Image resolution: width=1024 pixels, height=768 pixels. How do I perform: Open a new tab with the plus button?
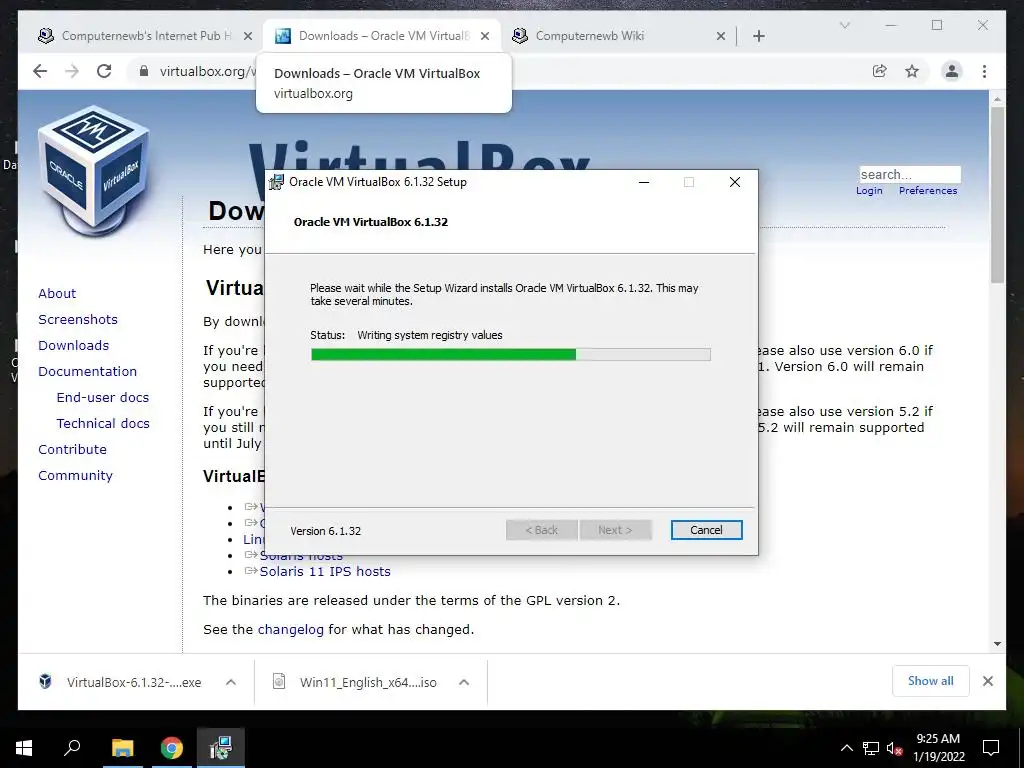pos(759,36)
